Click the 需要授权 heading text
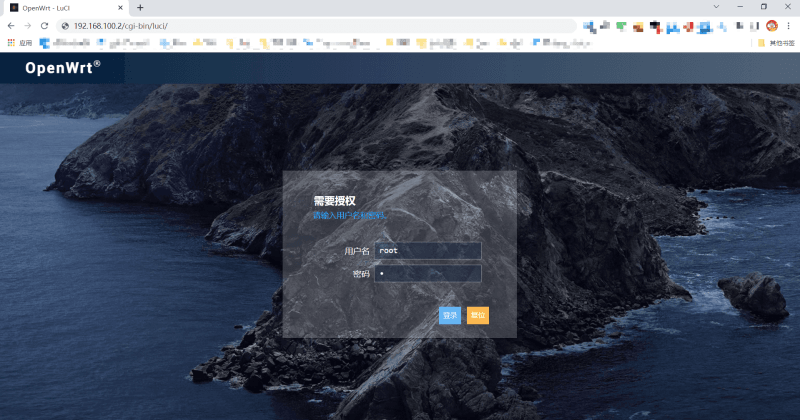The width and height of the screenshot is (800, 420). coord(334,200)
